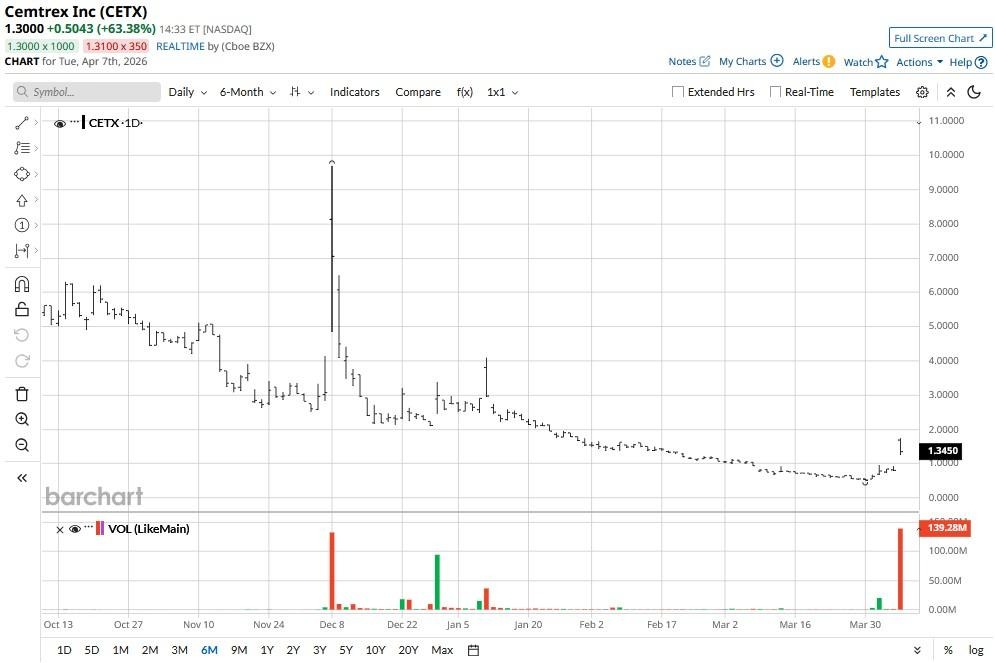995x663 pixels.
Task: Open Templates menu
Action: (874, 92)
